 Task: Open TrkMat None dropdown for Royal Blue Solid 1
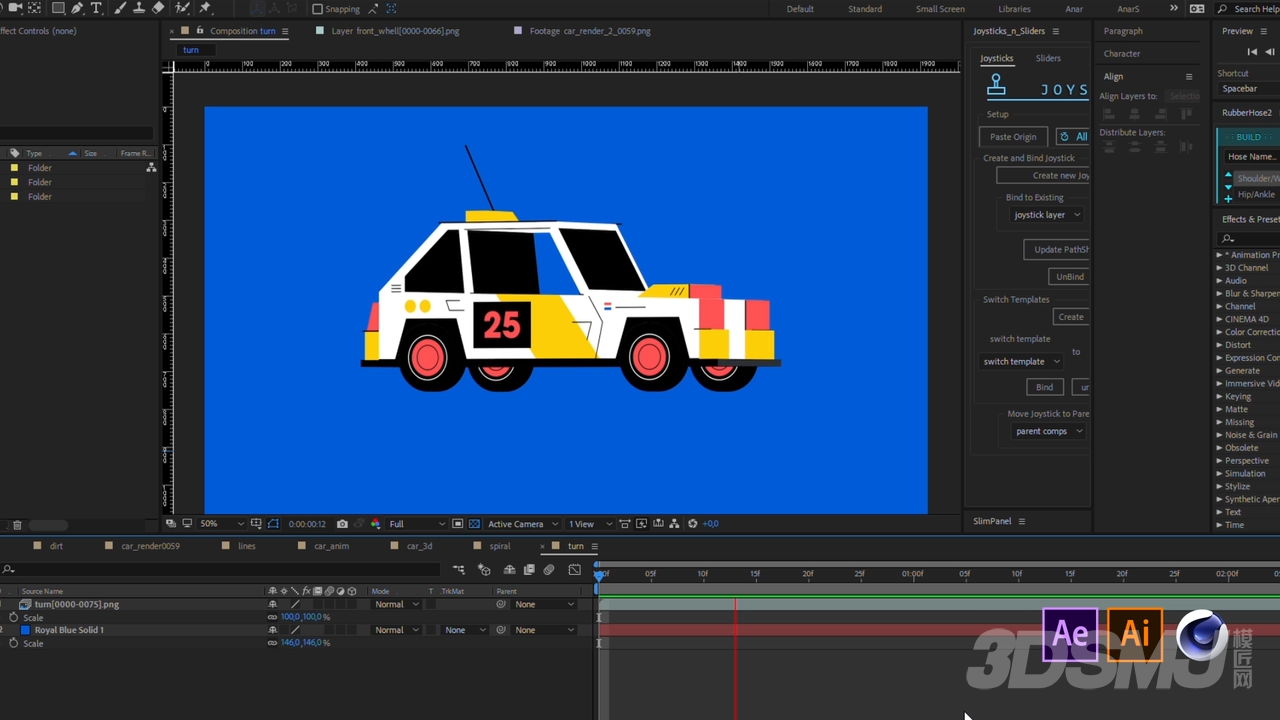(x=464, y=630)
